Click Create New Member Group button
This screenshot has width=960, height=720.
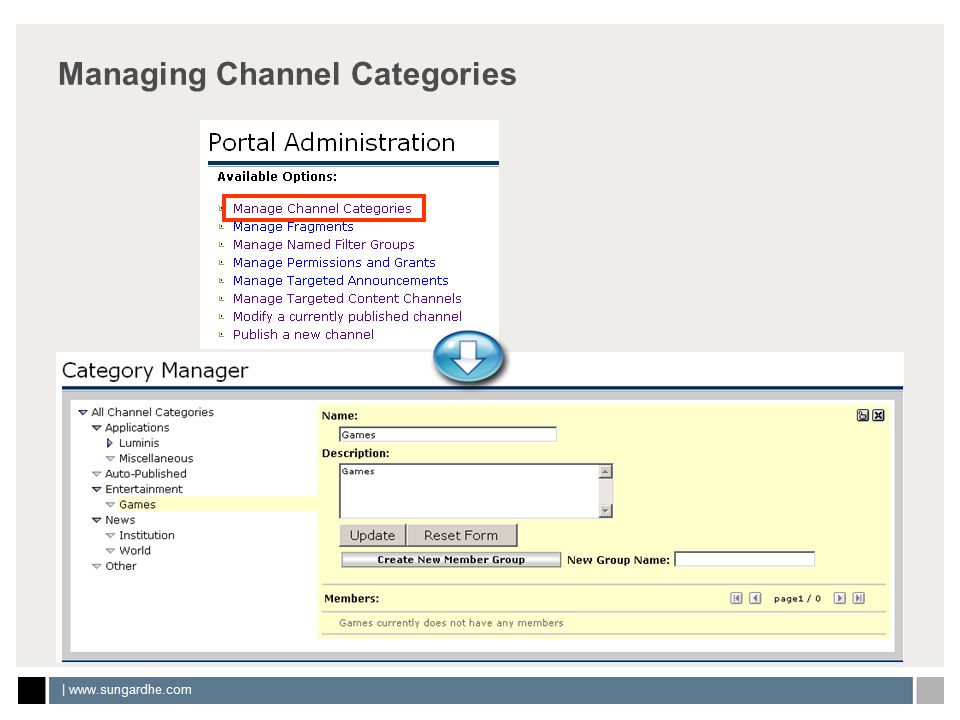click(451, 560)
